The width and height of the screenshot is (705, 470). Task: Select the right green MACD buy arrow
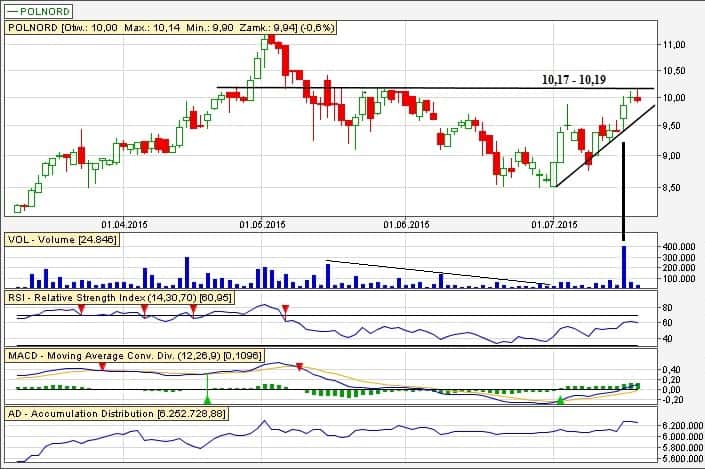tap(560, 400)
